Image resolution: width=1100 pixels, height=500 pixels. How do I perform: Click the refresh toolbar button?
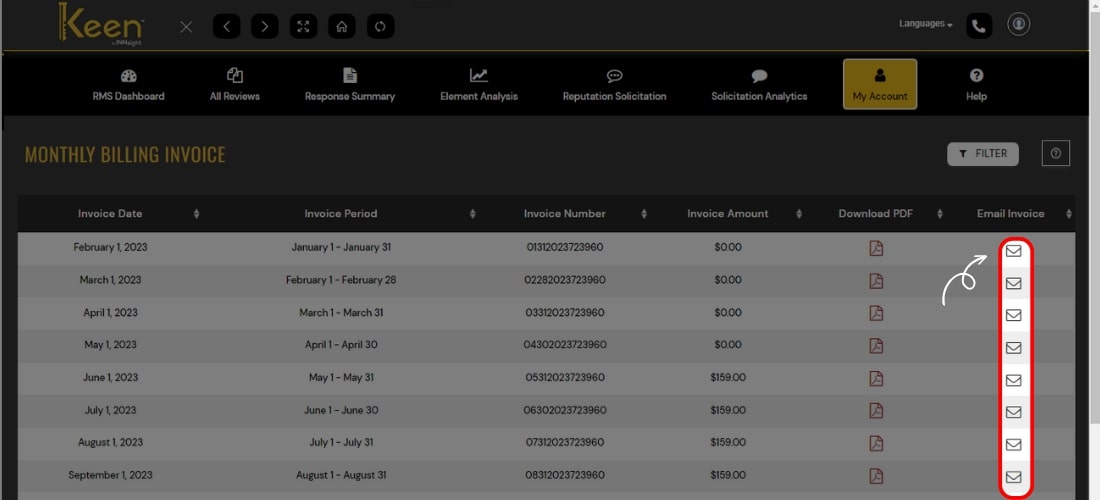(379, 27)
